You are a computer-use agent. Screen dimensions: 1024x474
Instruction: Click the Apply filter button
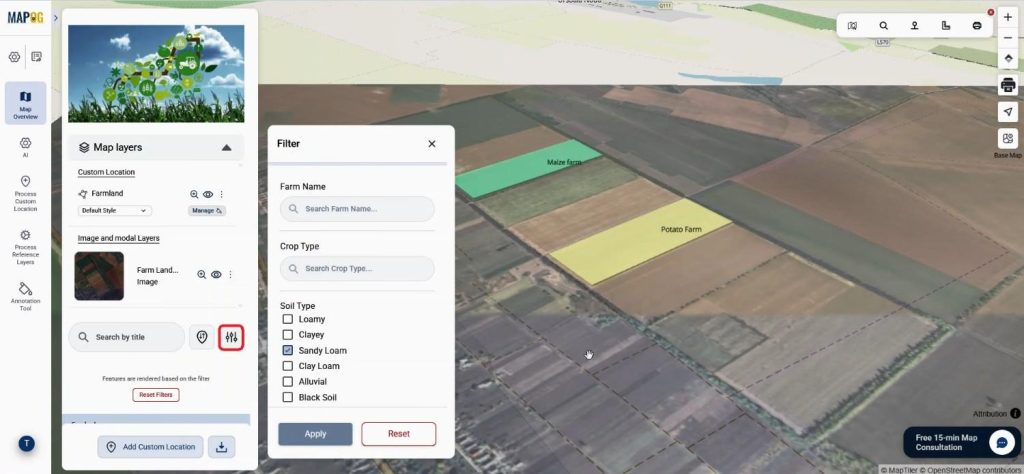315,434
